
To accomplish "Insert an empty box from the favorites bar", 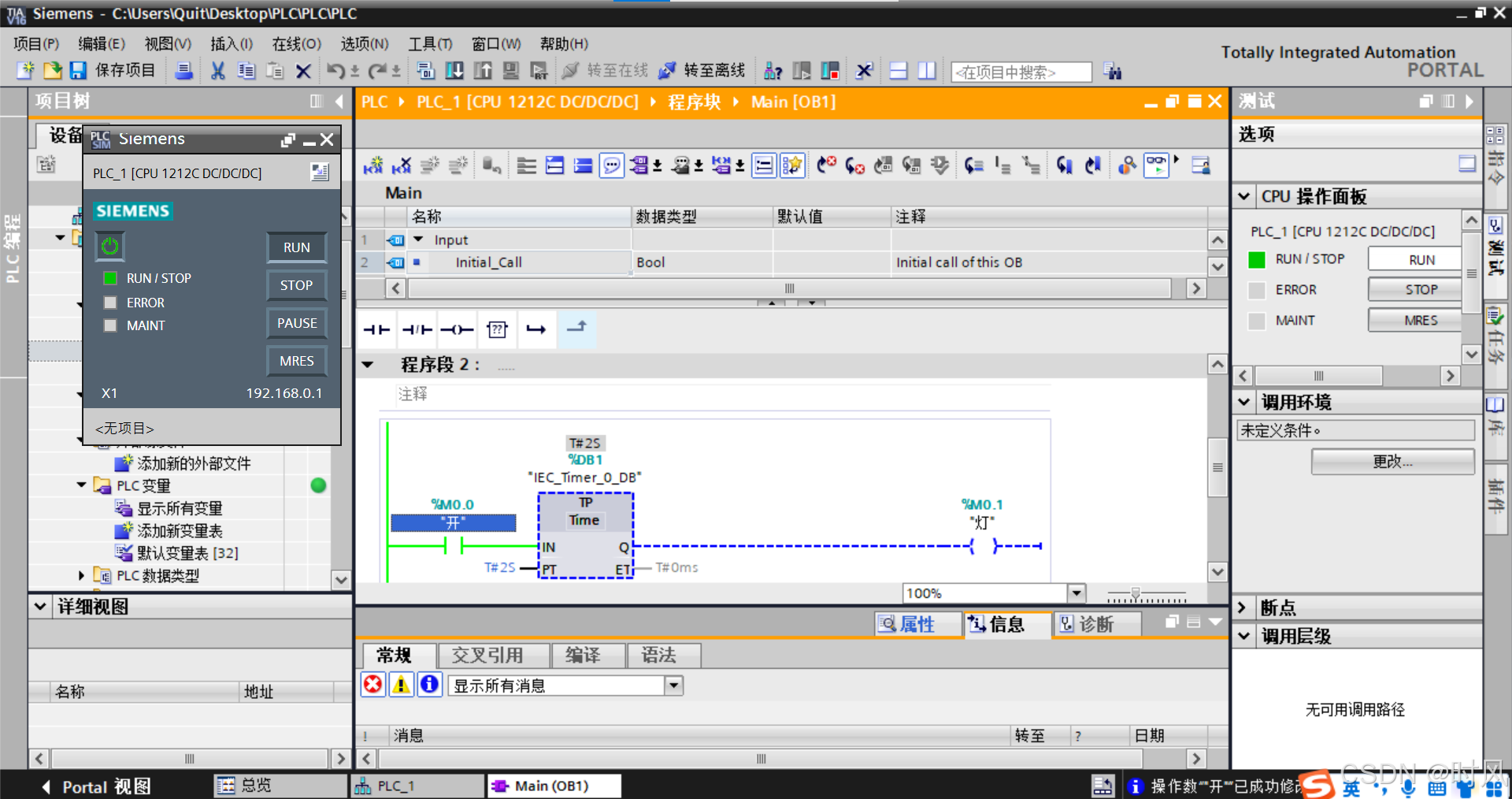I will click(x=497, y=329).
